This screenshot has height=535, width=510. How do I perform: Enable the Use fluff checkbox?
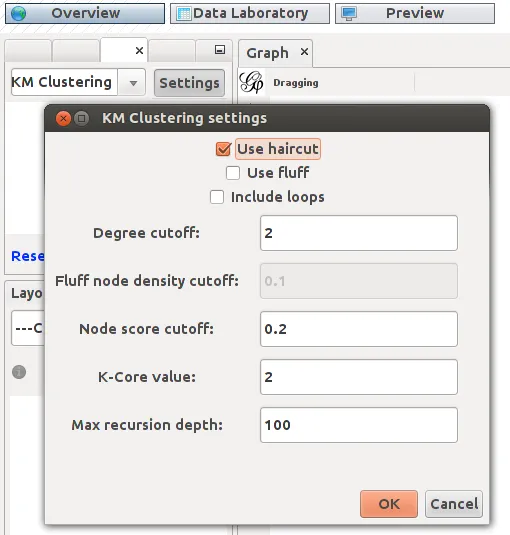233,173
